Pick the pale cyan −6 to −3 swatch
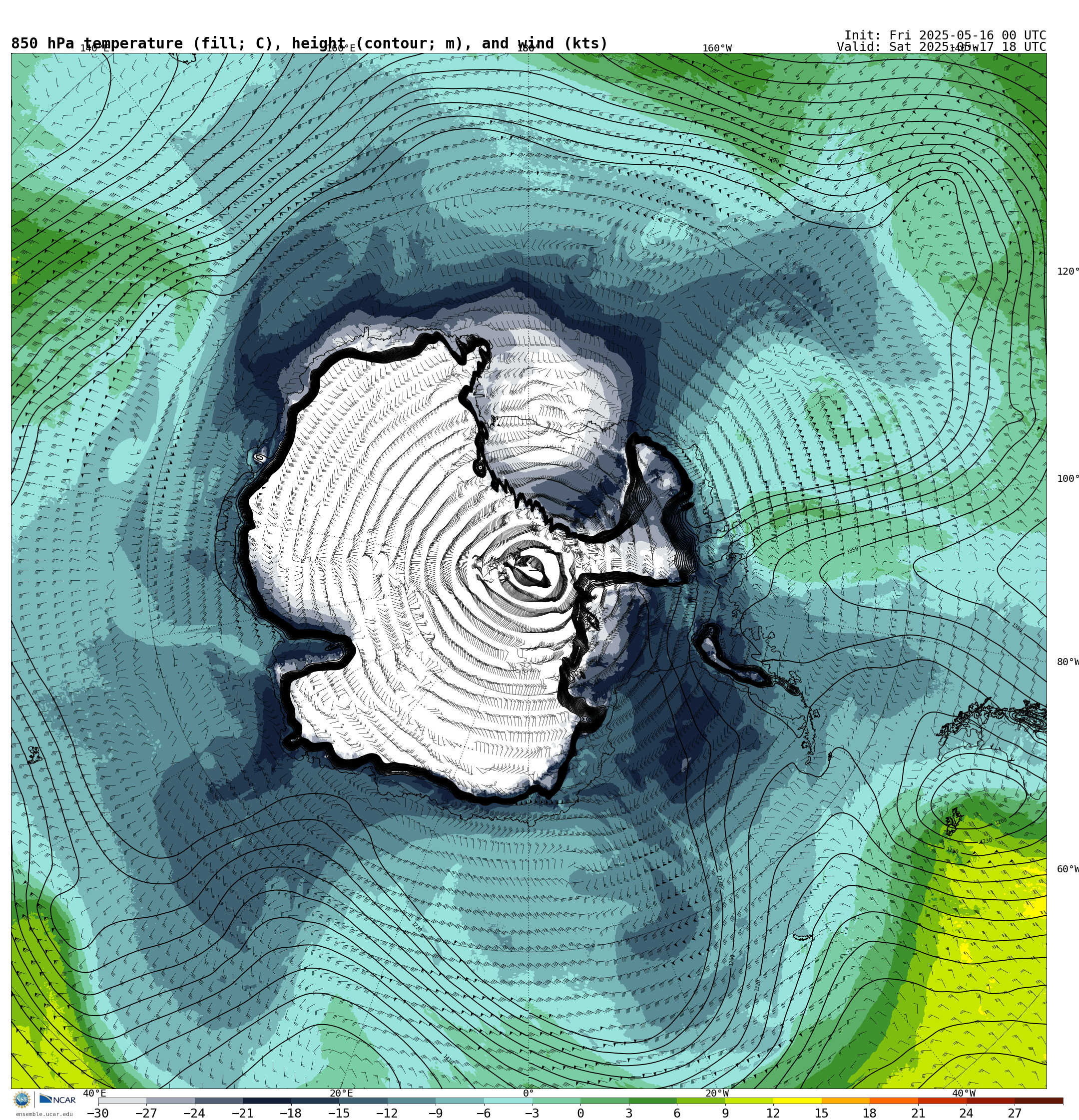The width and height of the screenshot is (1079, 1120). 508,1101
